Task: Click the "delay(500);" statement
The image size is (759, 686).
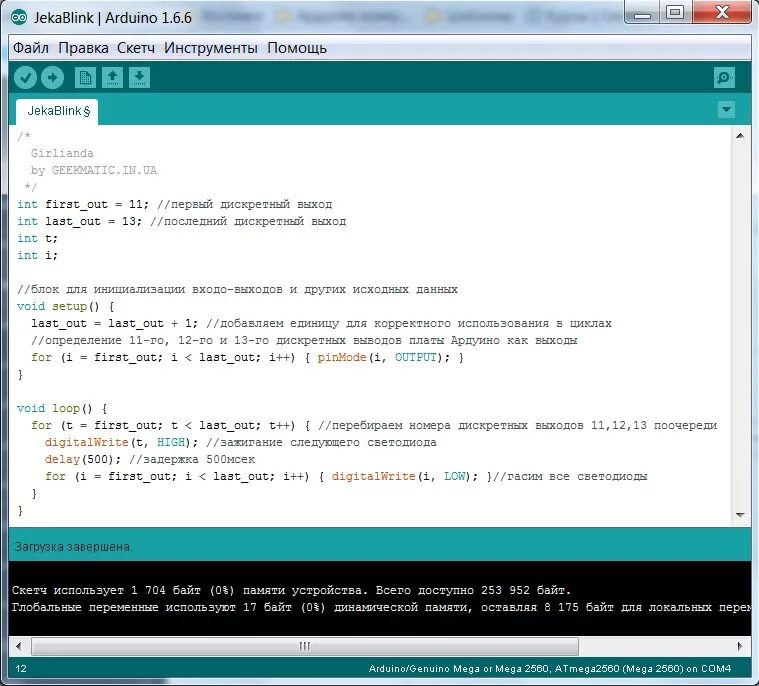Action: click(83, 459)
